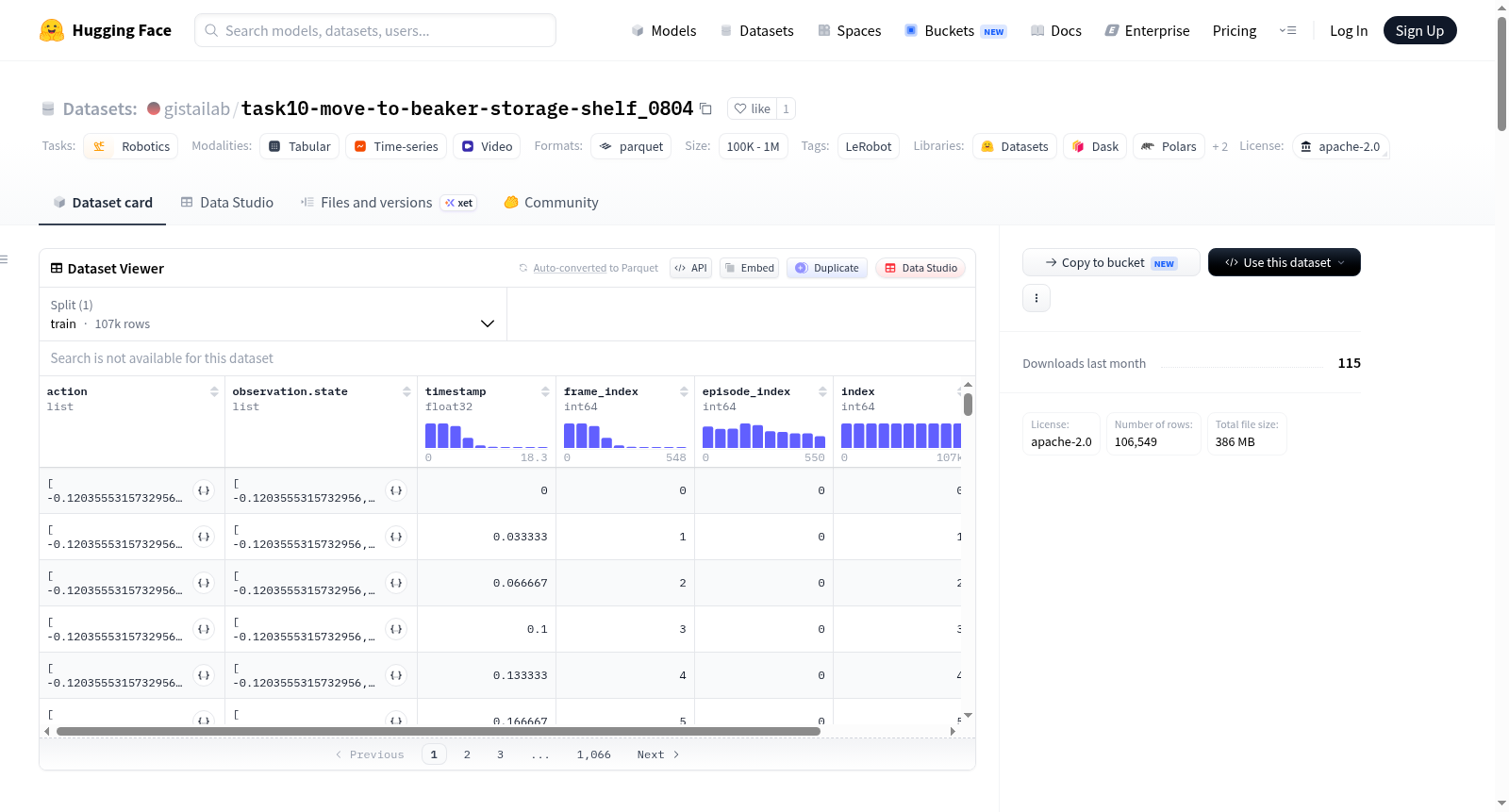The height and width of the screenshot is (812, 1509).
Task: Open the sidebar toggle at the left page edge
Action: point(4,259)
